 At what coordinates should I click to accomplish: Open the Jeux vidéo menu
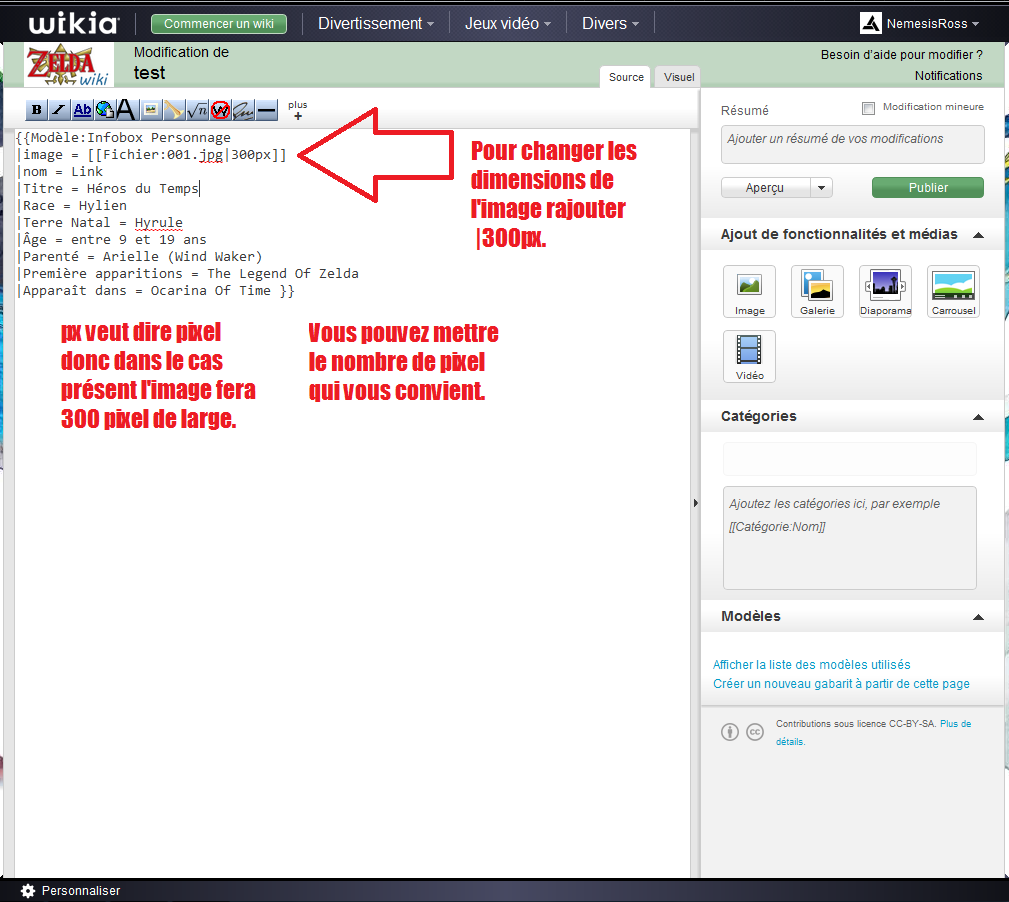coord(507,23)
